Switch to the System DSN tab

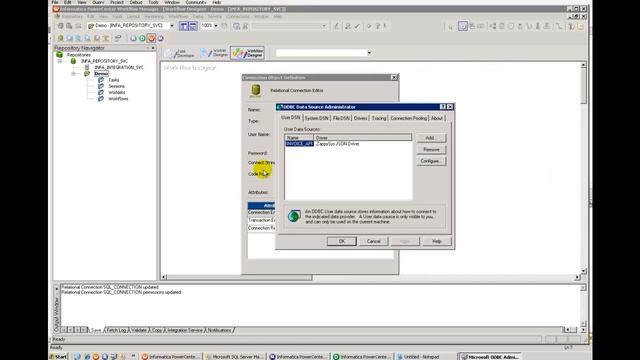pyautogui.click(x=316, y=118)
